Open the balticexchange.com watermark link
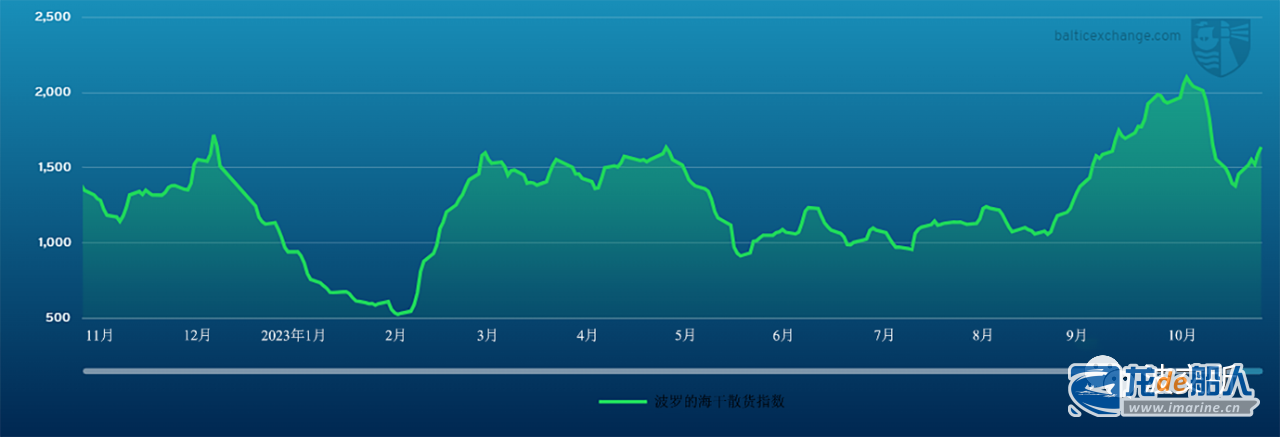The height and width of the screenshot is (437, 1280). pos(1117,35)
